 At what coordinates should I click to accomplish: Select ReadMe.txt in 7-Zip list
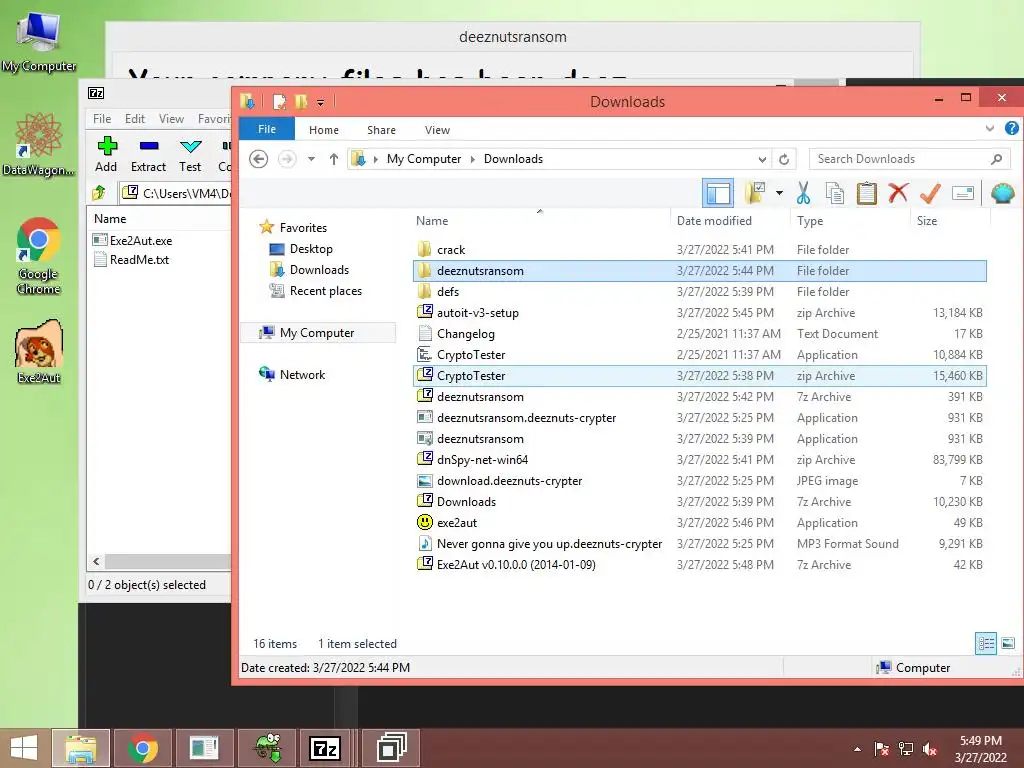click(x=131, y=259)
